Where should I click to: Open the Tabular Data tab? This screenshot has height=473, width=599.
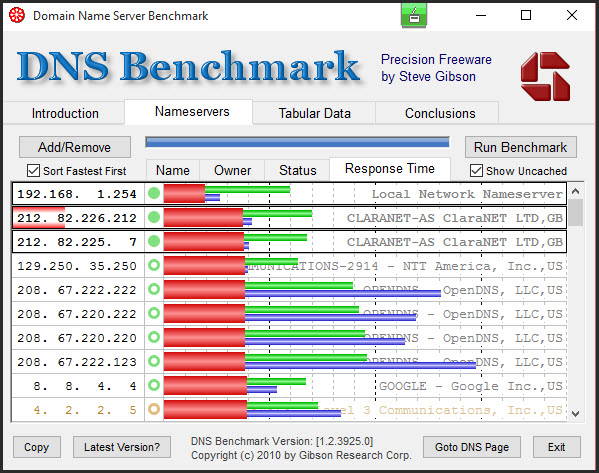(314, 113)
